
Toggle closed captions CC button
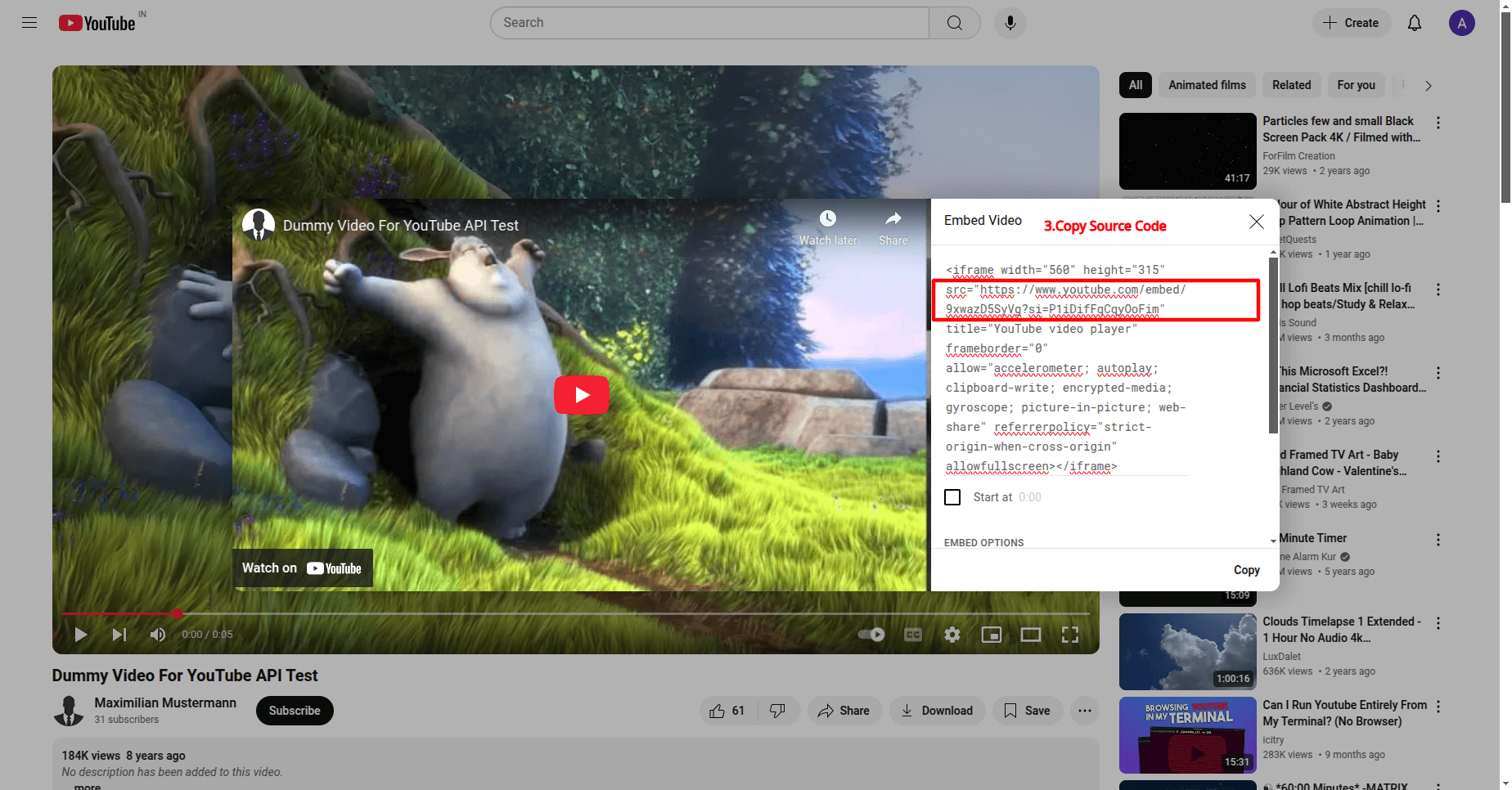click(912, 635)
